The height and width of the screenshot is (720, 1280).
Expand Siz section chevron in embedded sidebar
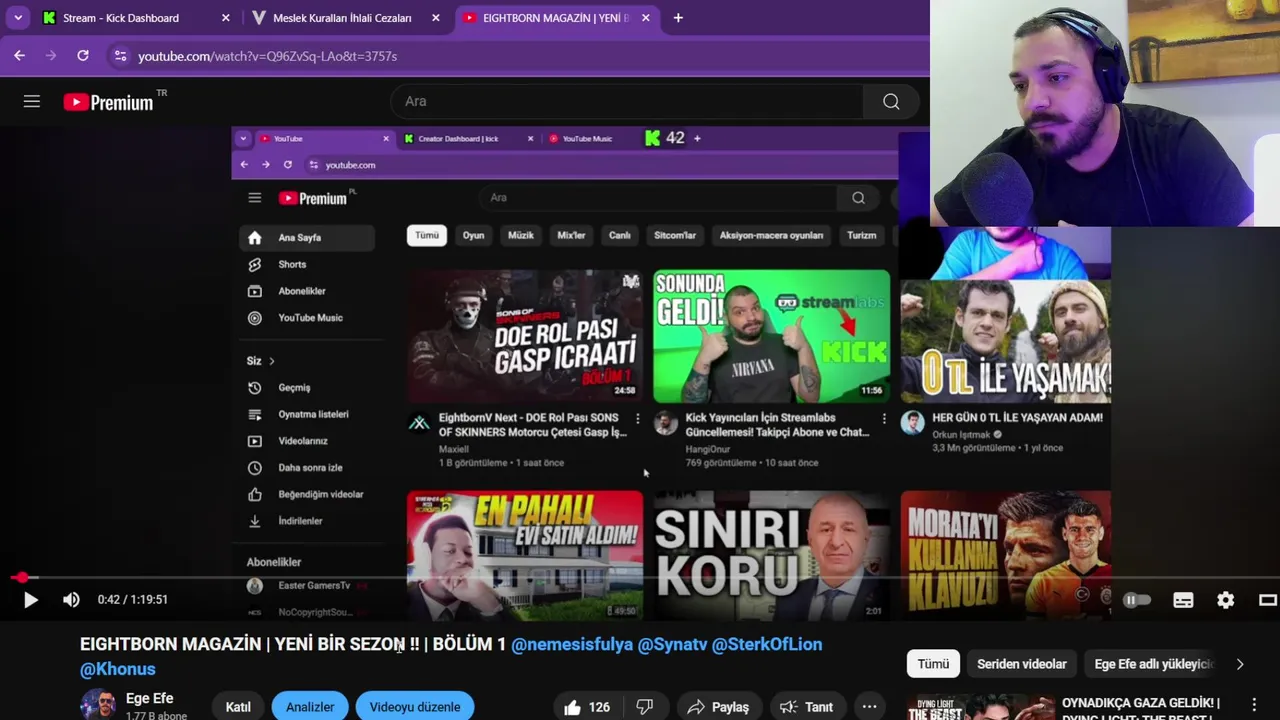point(271,361)
